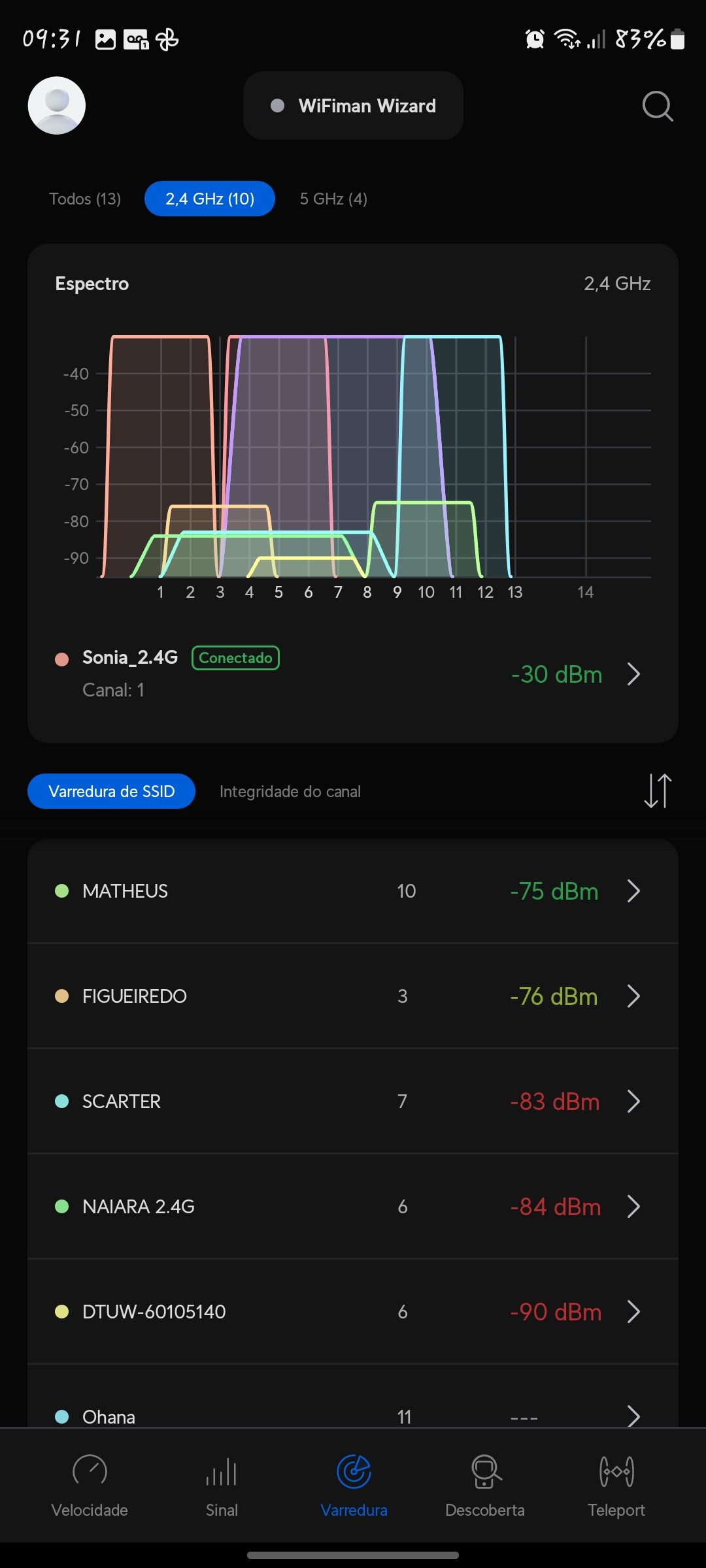Expand Sonia_2.4G network details chevron

pos(633,674)
